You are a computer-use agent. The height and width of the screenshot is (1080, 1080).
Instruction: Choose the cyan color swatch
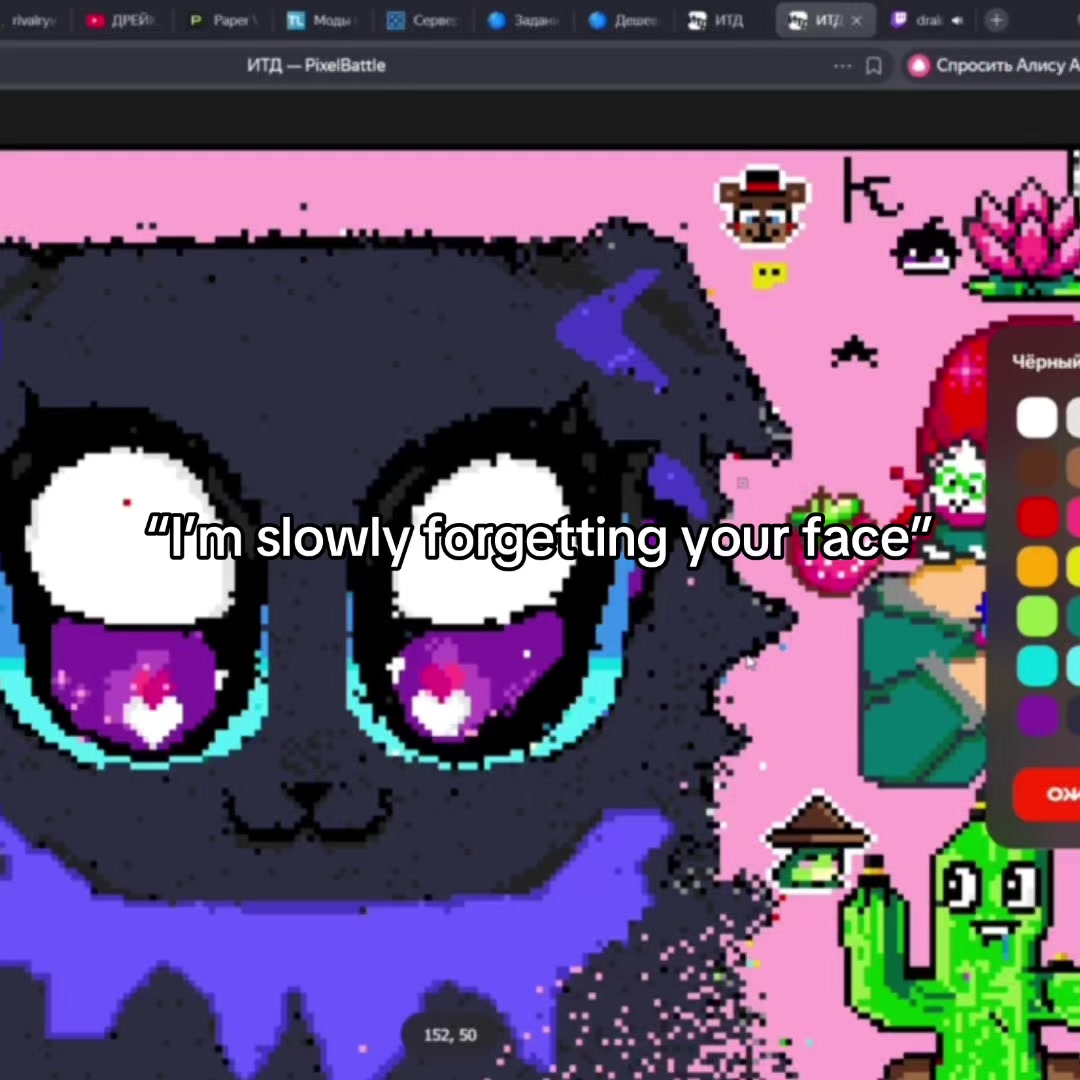pos(1037,665)
